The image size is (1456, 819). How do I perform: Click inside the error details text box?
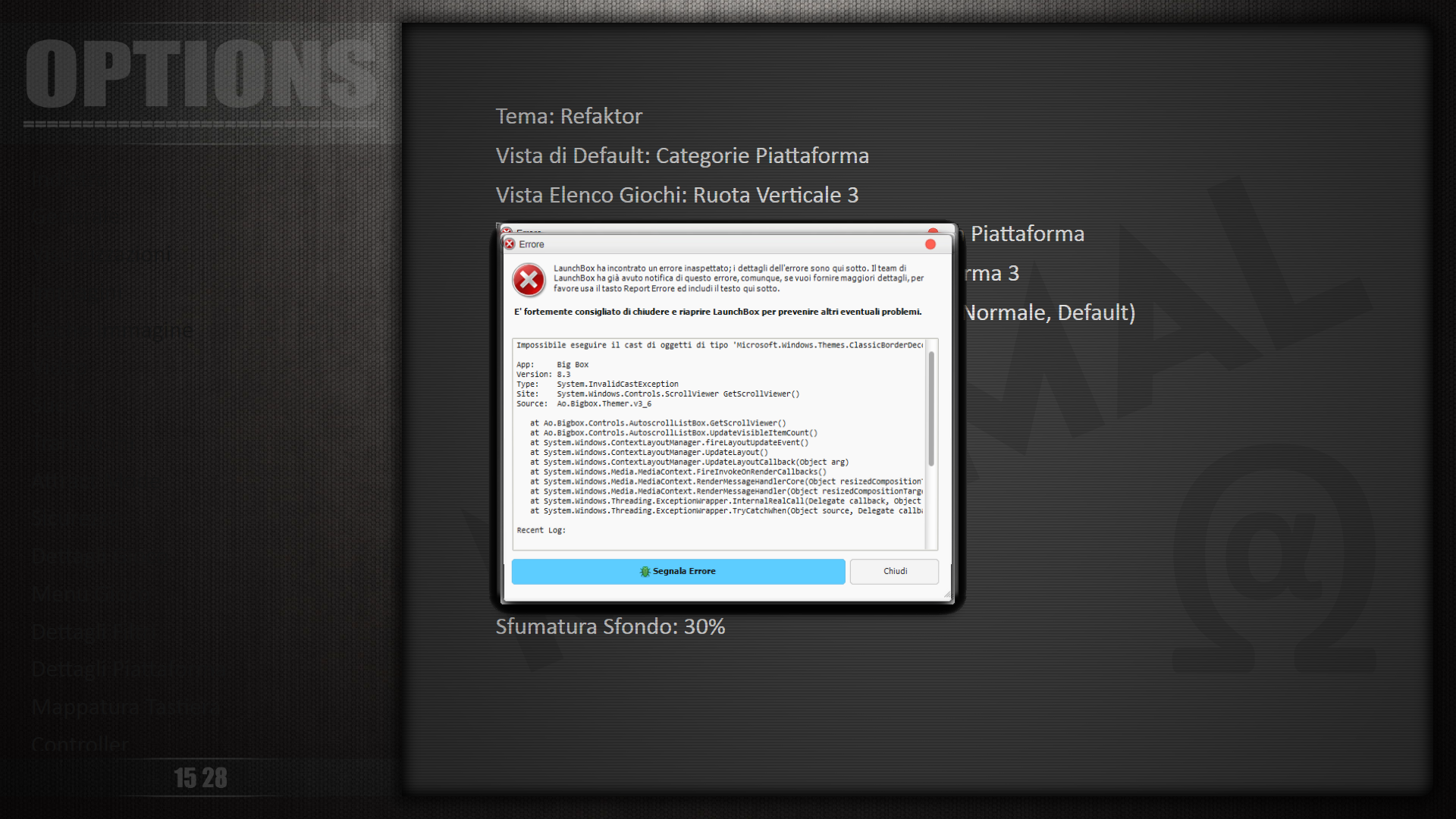point(719,444)
